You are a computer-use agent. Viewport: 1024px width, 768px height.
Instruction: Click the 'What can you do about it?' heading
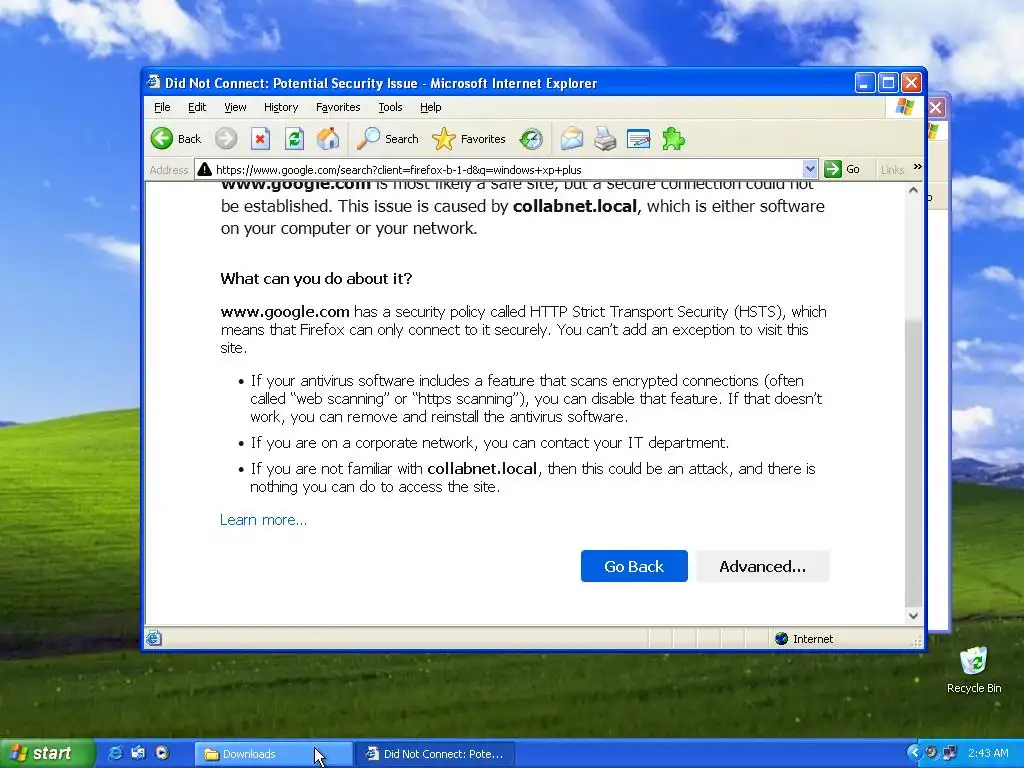[x=316, y=279]
